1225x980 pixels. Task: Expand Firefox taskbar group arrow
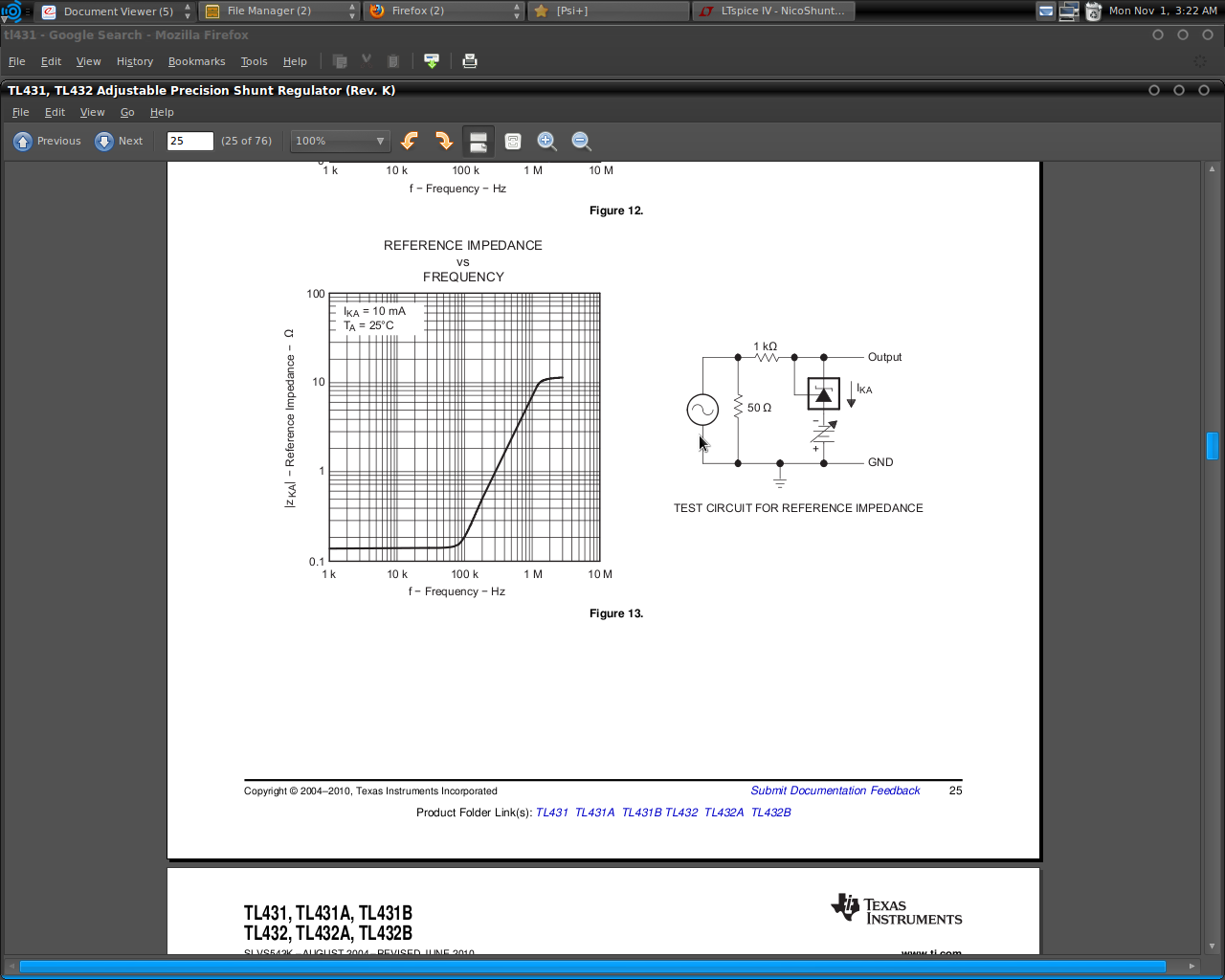[x=518, y=11]
